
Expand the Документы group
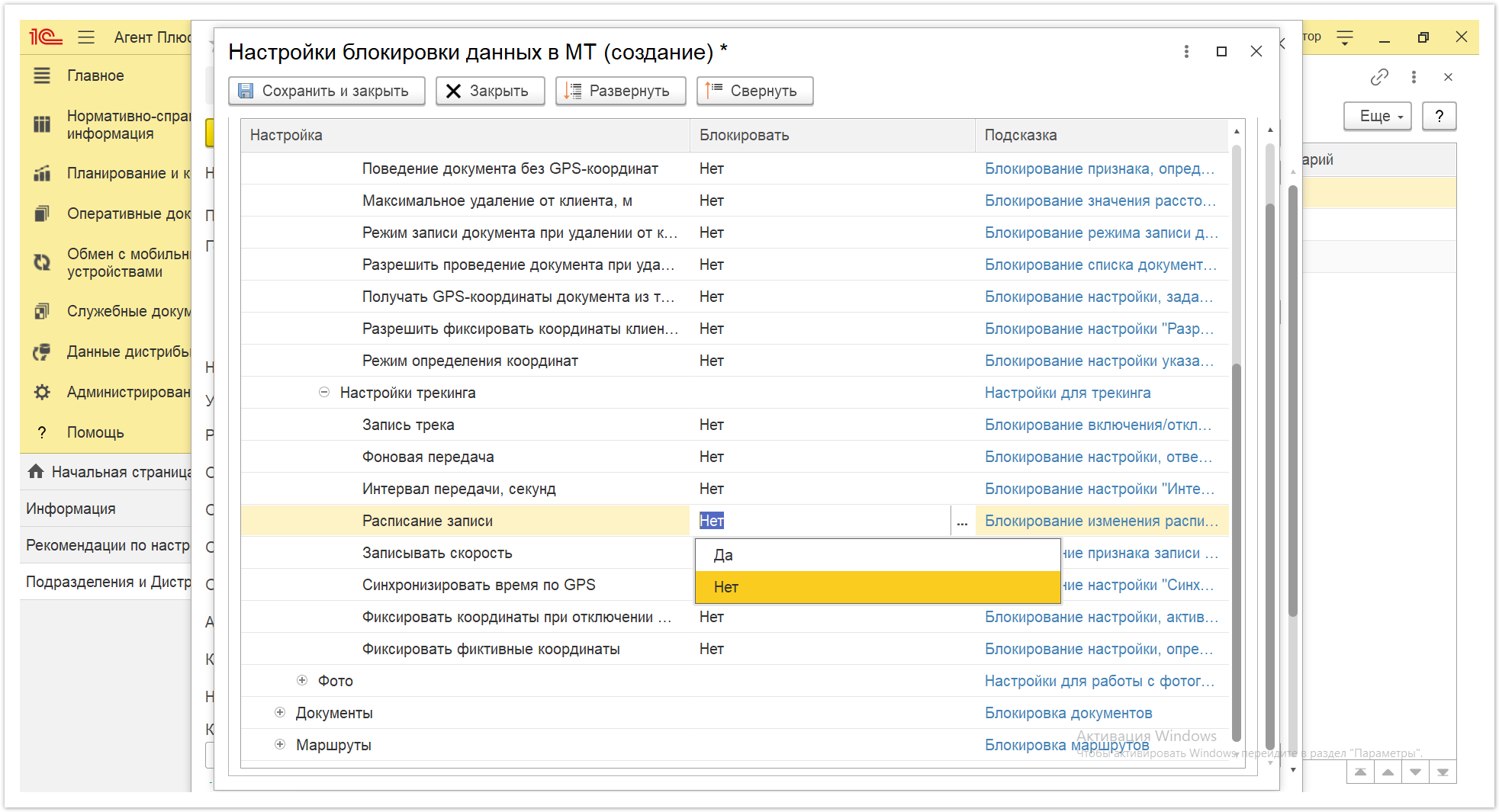pos(280,712)
